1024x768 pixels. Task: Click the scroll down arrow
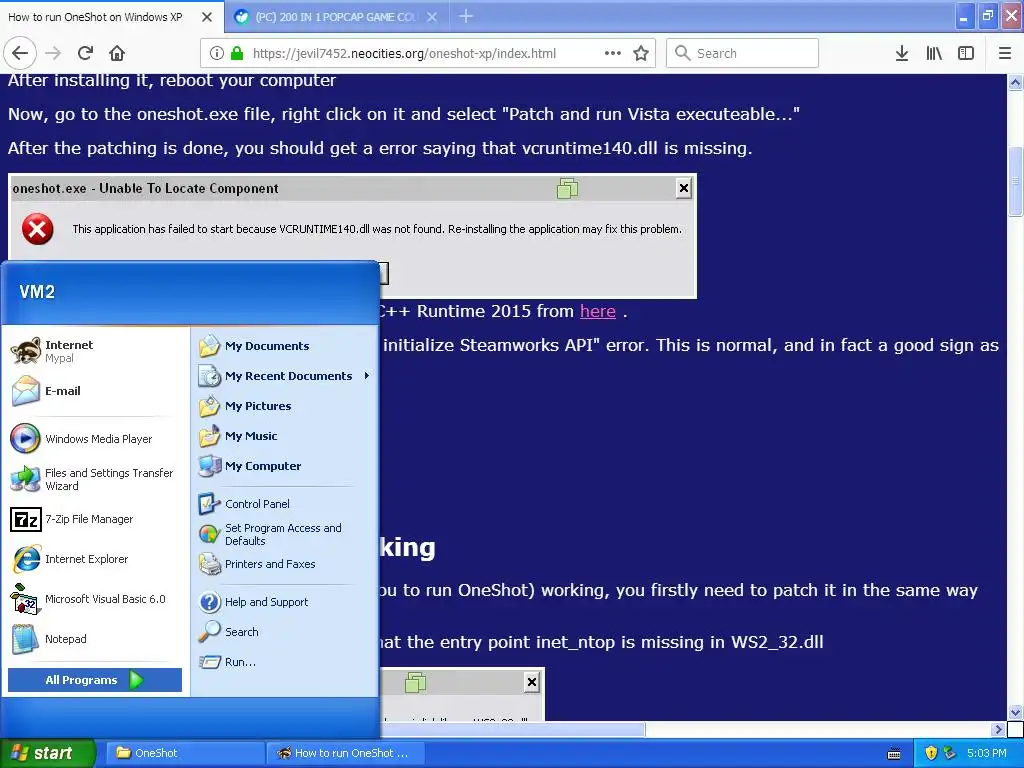1015,712
